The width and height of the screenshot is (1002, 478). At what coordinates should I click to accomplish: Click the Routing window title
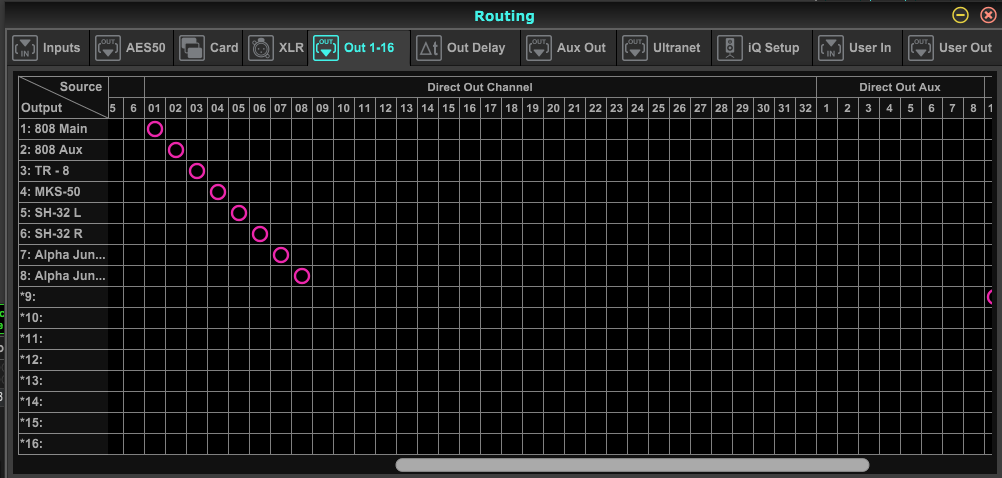tap(504, 16)
